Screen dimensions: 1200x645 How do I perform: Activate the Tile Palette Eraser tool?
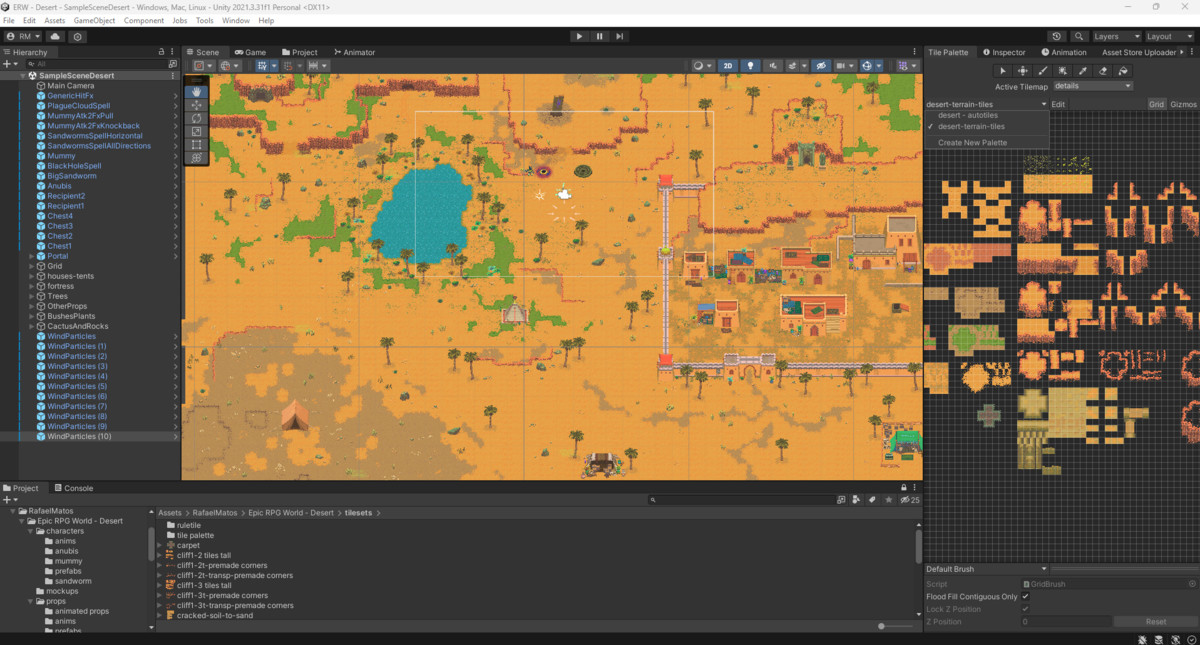[x=1103, y=70]
